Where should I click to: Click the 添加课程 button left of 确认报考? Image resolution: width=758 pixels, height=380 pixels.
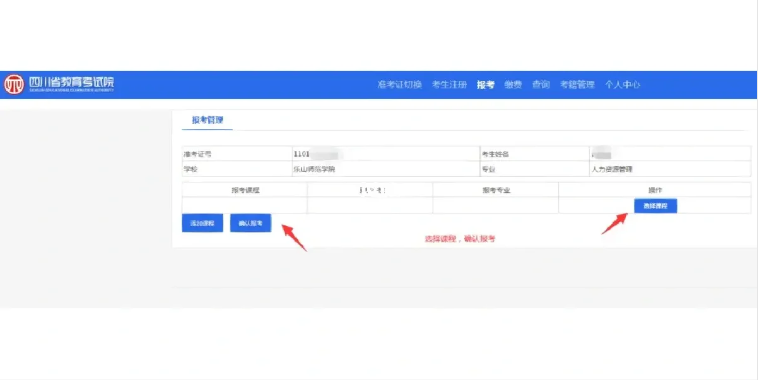(x=202, y=223)
